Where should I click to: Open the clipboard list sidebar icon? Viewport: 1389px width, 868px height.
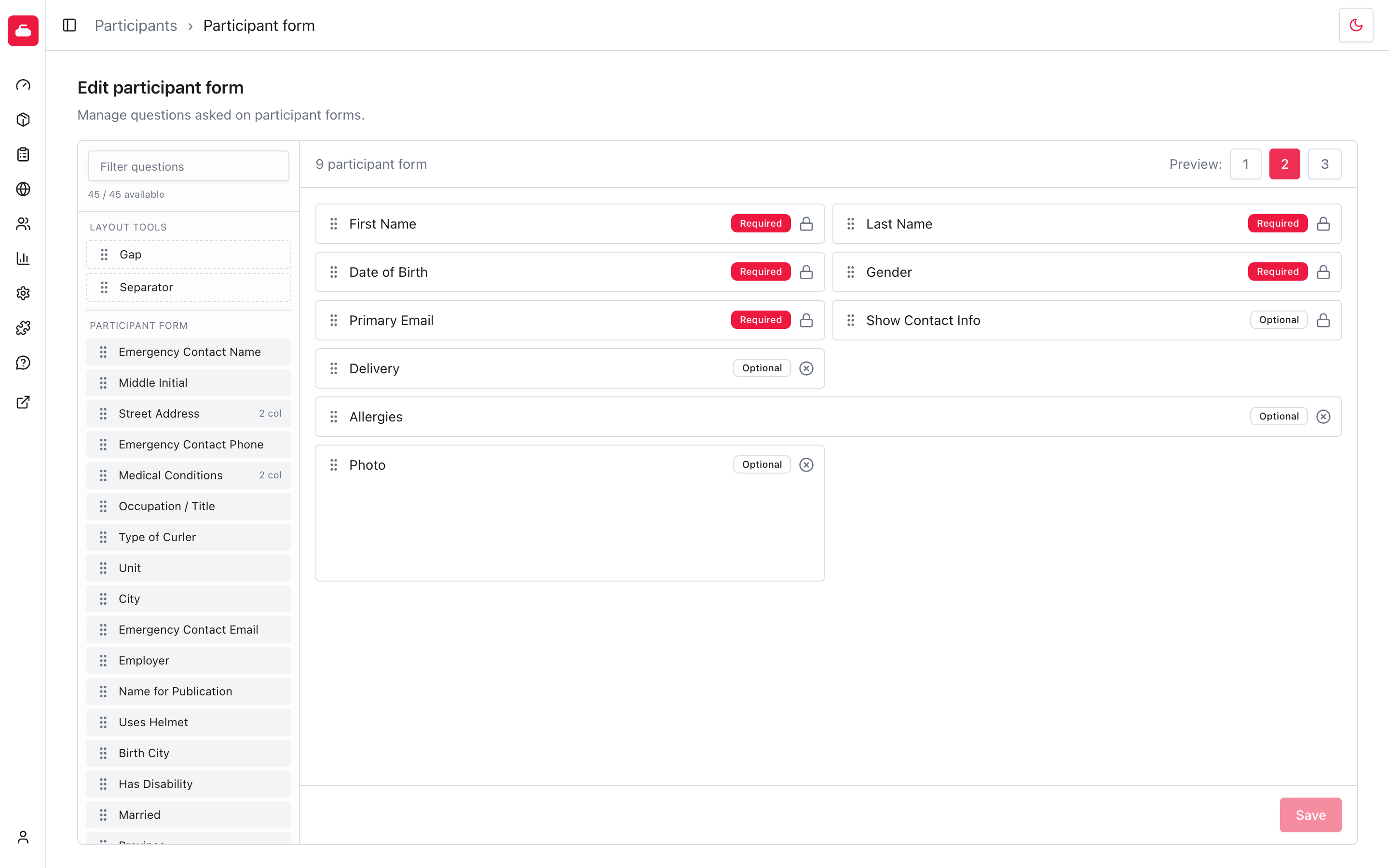[x=23, y=154]
